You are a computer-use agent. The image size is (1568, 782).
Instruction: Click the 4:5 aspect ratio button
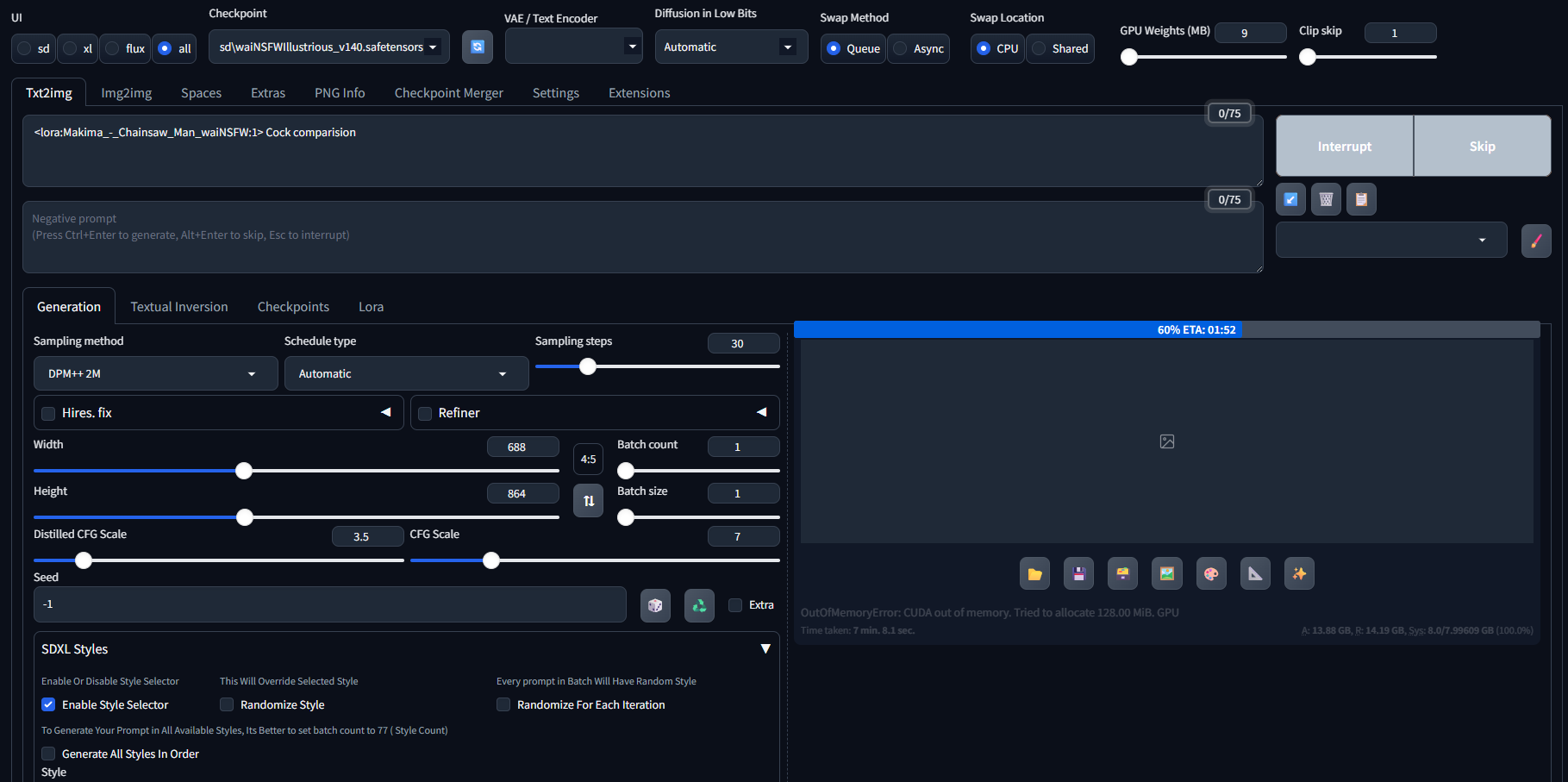[589, 460]
